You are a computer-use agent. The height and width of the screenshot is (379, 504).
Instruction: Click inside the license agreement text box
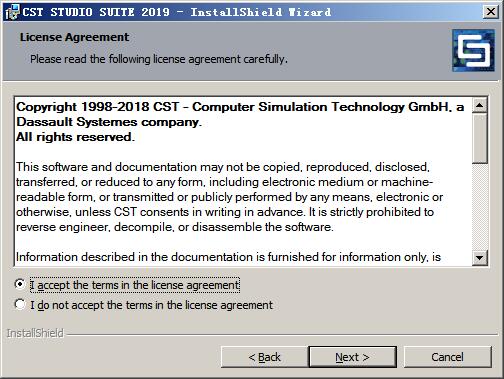pos(243,182)
